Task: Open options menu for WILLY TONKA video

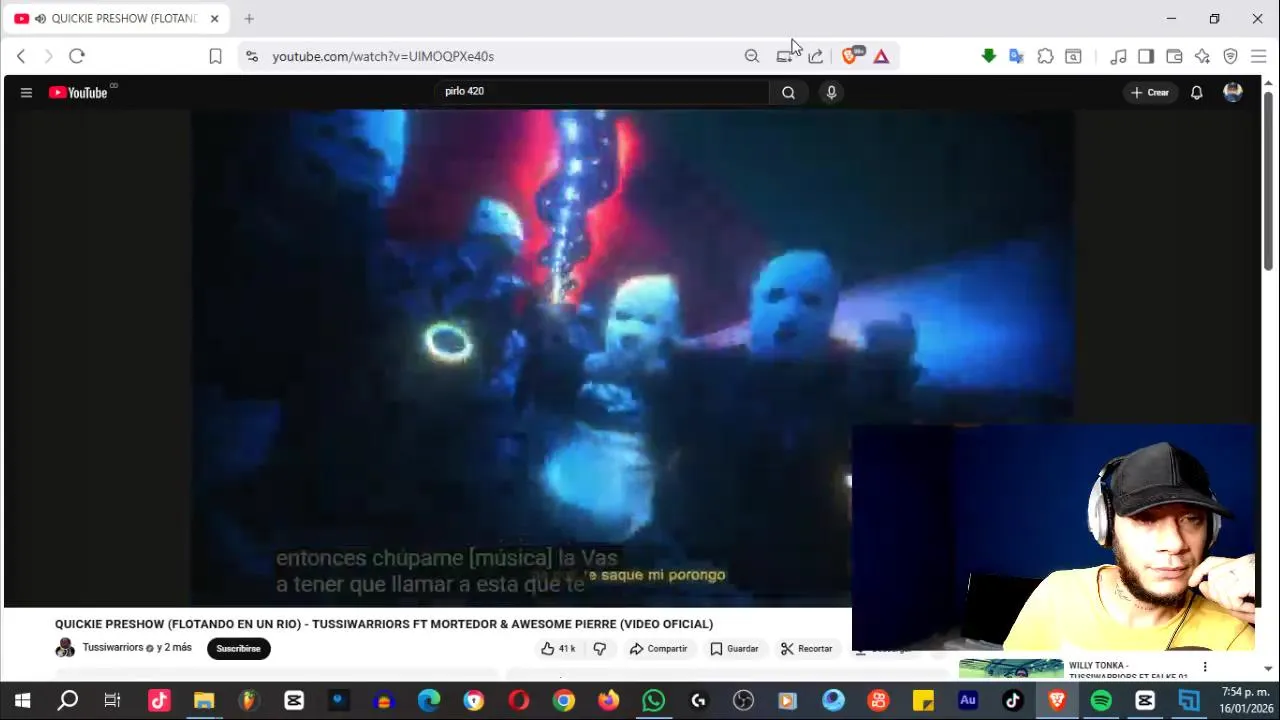Action: 1205,667
